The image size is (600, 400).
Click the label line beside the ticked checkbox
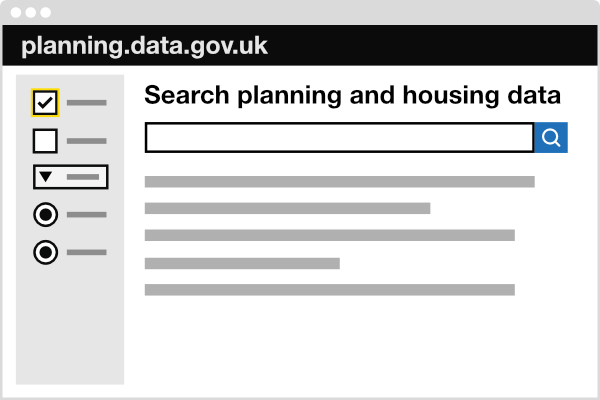[x=86, y=103]
